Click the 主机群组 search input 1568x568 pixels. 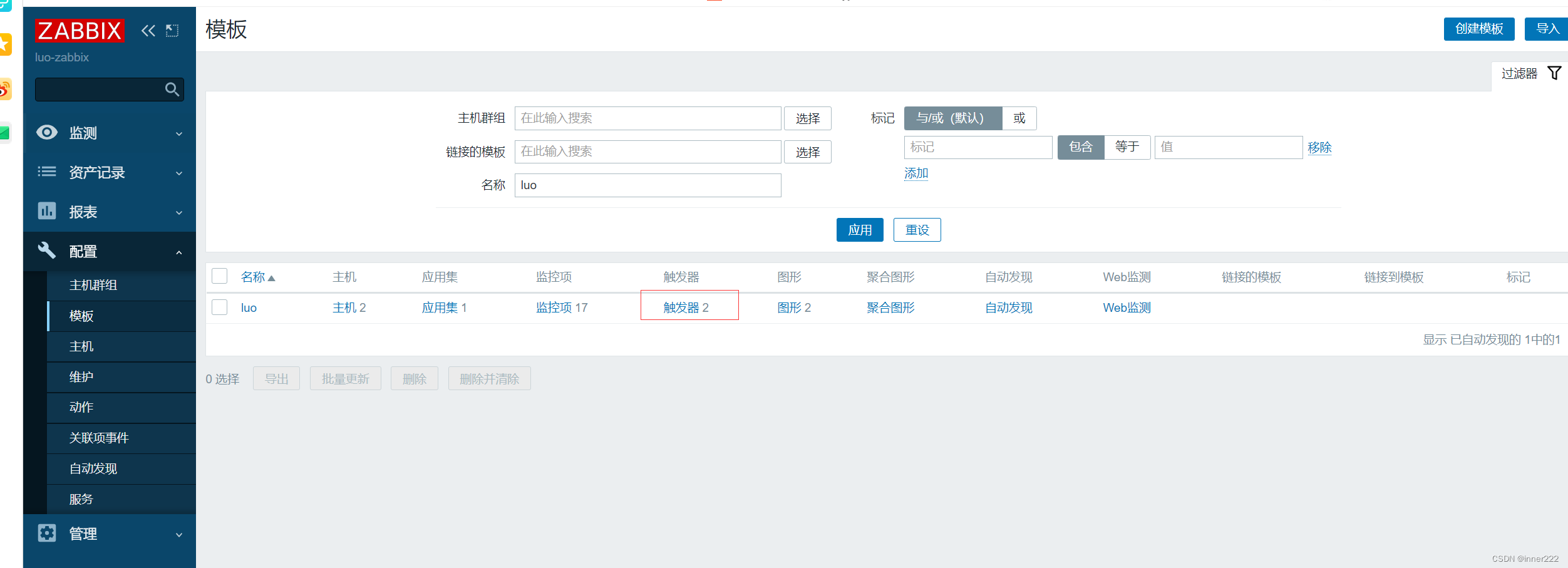click(648, 118)
